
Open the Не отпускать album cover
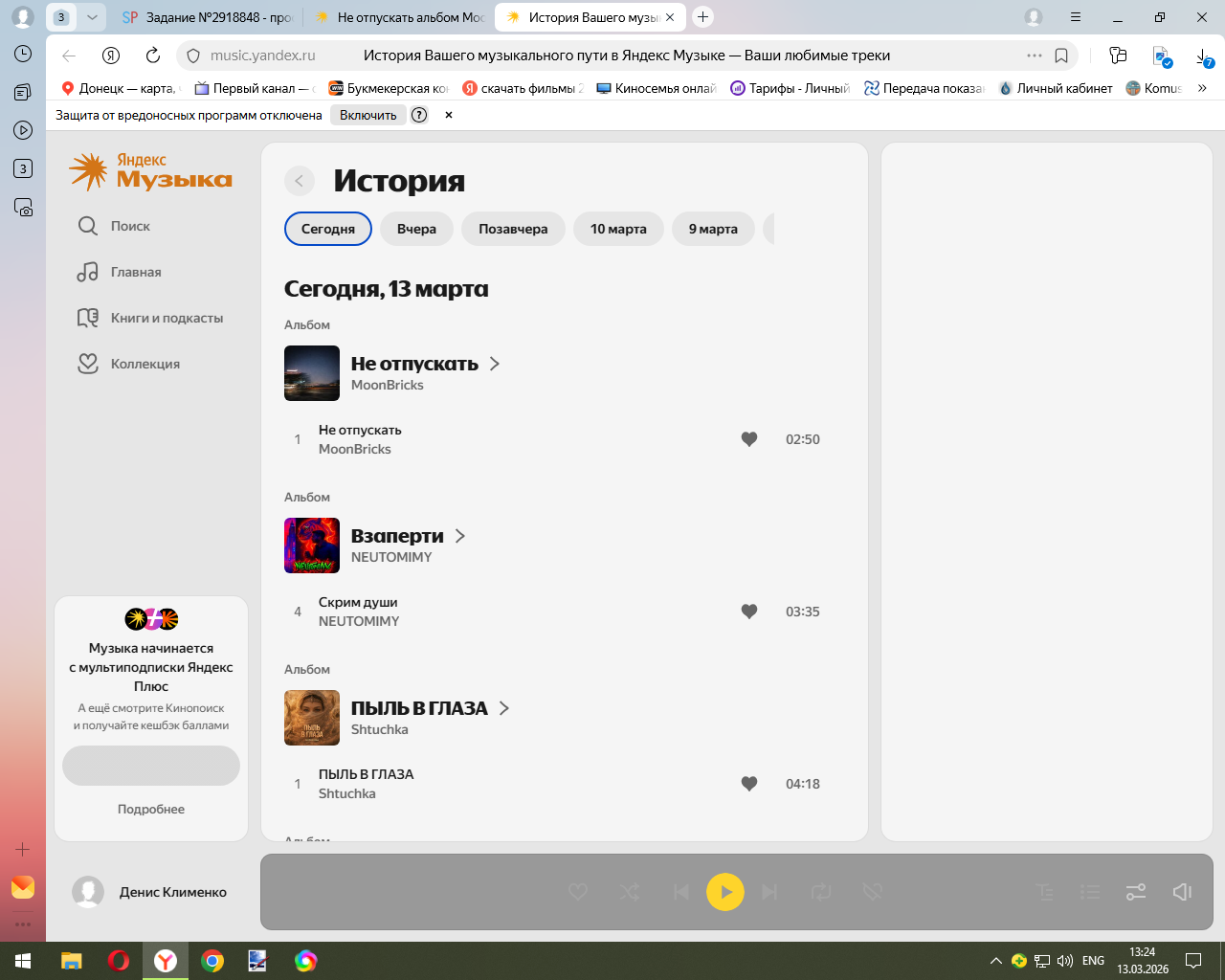click(x=312, y=373)
